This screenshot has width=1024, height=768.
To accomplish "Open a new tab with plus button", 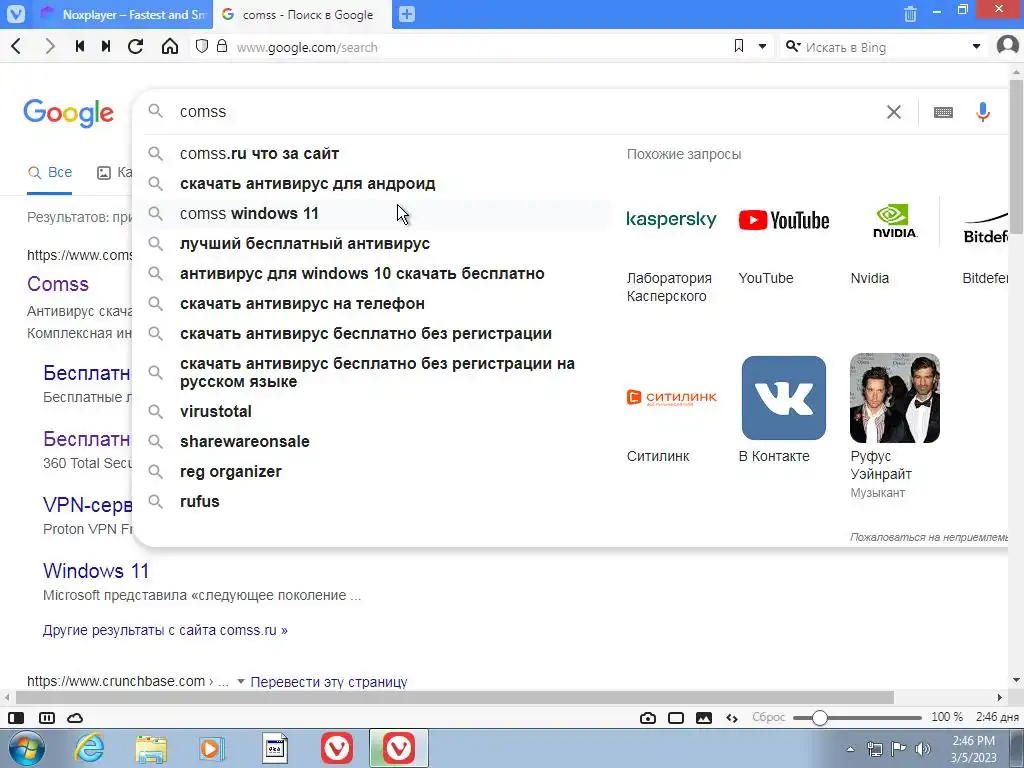I will click(407, 14).
